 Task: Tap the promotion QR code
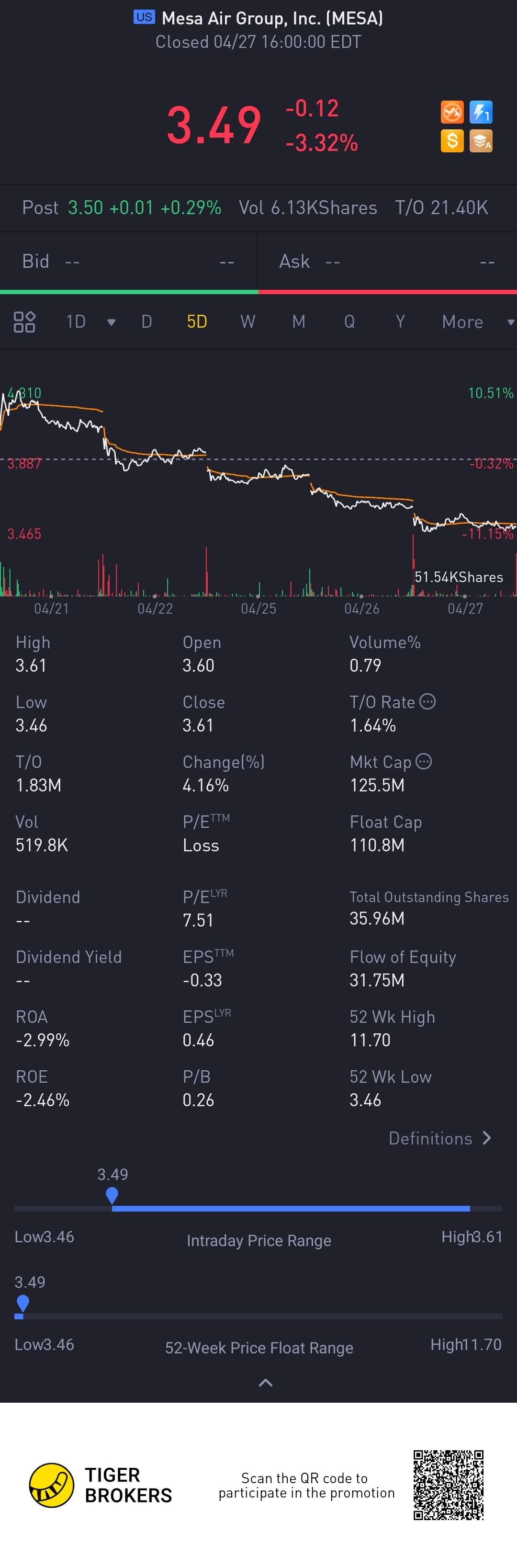pyautogui.click(x=449, y=1485)
